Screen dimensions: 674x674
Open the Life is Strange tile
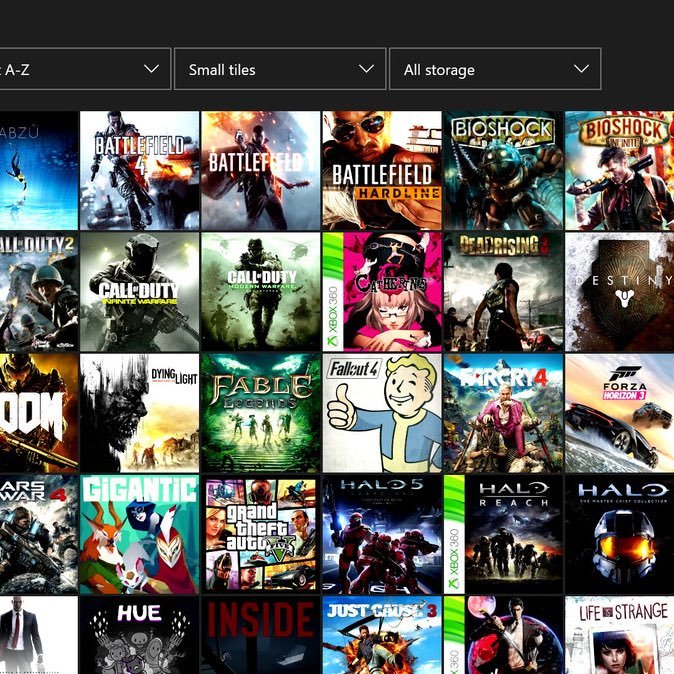click(x=619, y=635)
